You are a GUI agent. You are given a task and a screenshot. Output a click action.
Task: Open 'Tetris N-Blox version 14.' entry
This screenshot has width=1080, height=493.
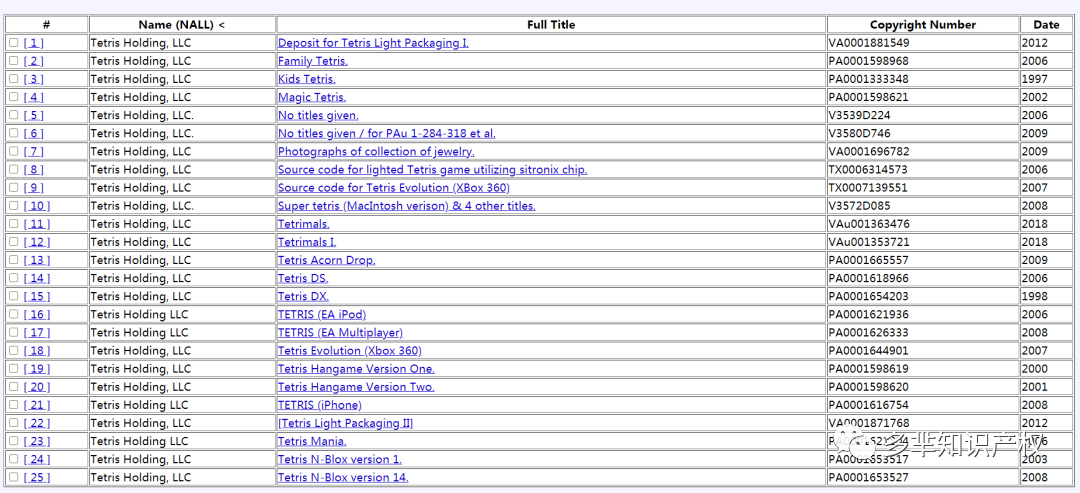(x=343, y=477)
